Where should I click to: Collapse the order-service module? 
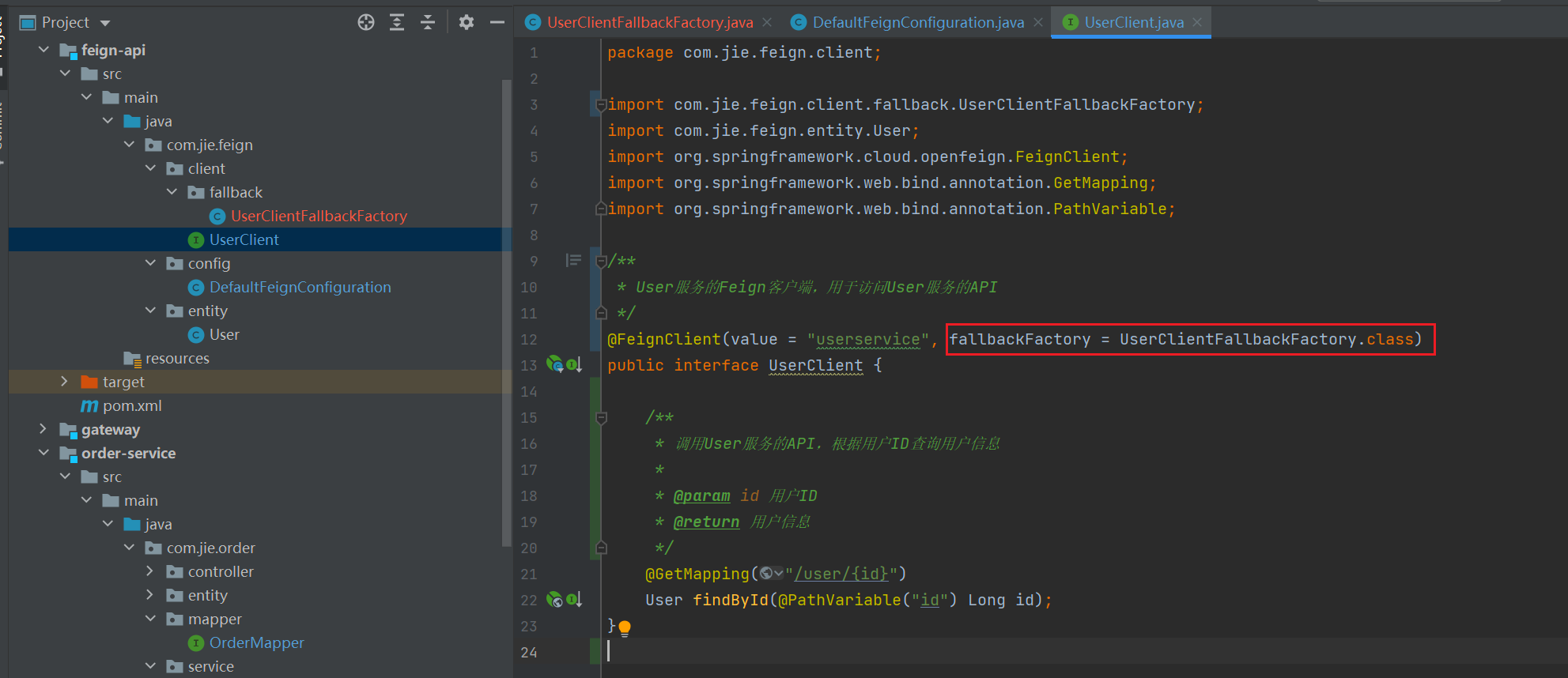43,453
